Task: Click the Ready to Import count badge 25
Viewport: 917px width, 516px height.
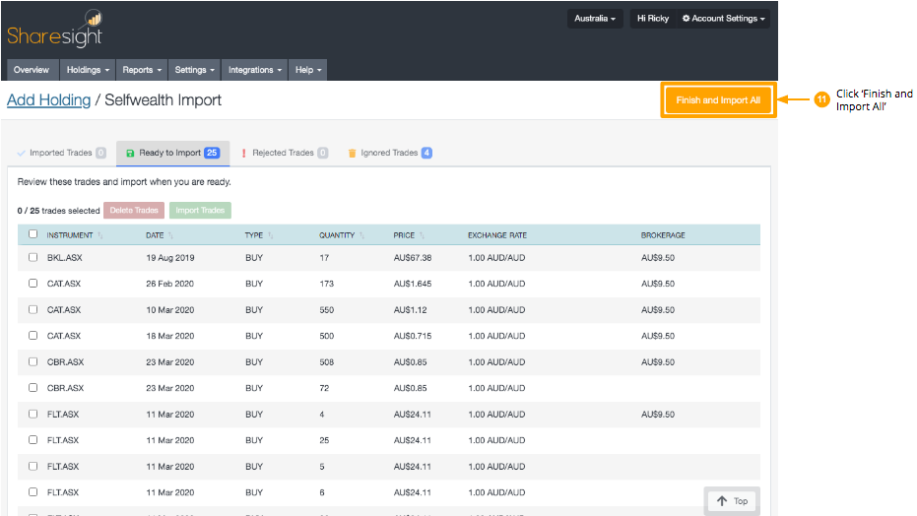Action: click(212, 153)
